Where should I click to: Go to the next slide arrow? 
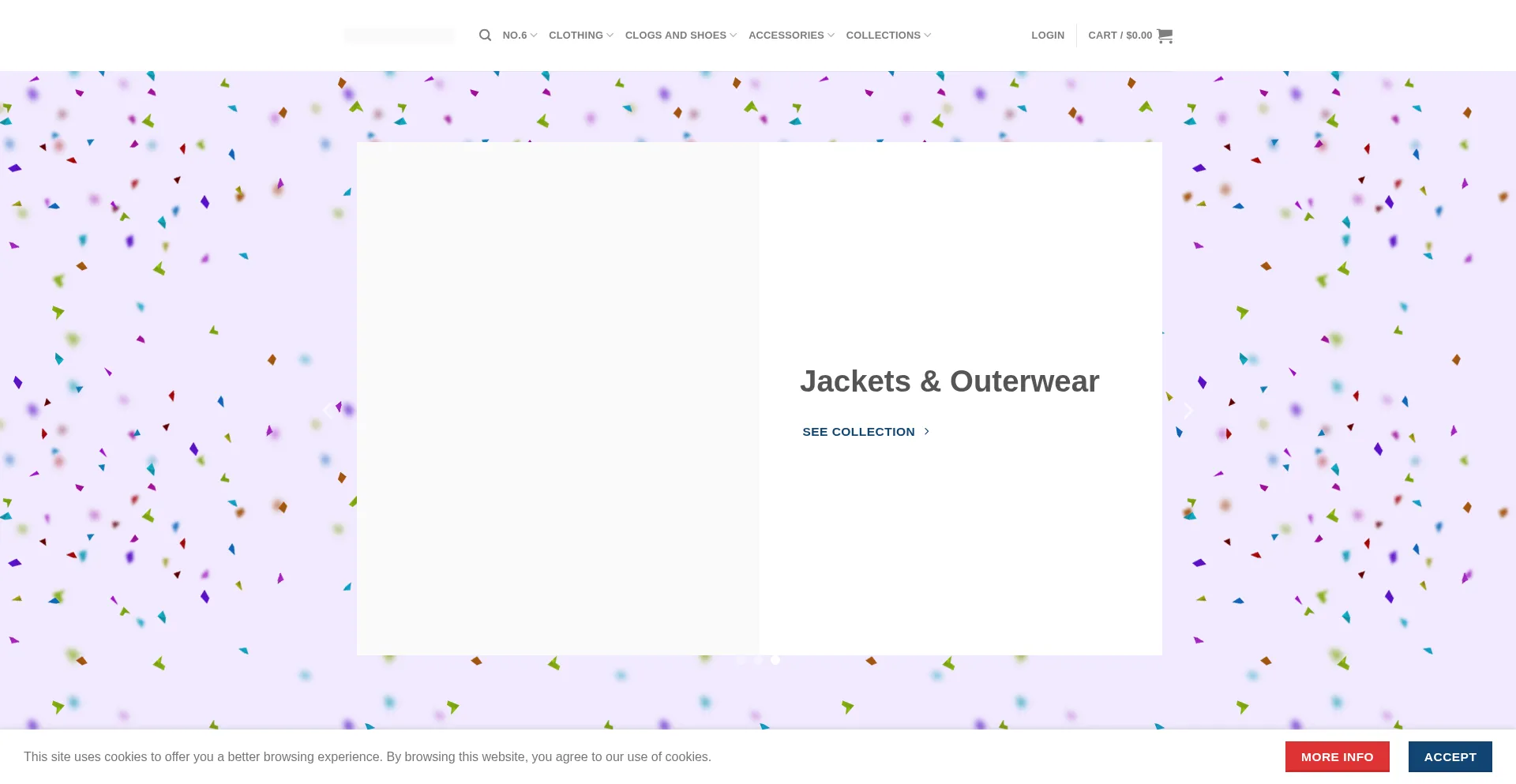(x=1188, y=411)
